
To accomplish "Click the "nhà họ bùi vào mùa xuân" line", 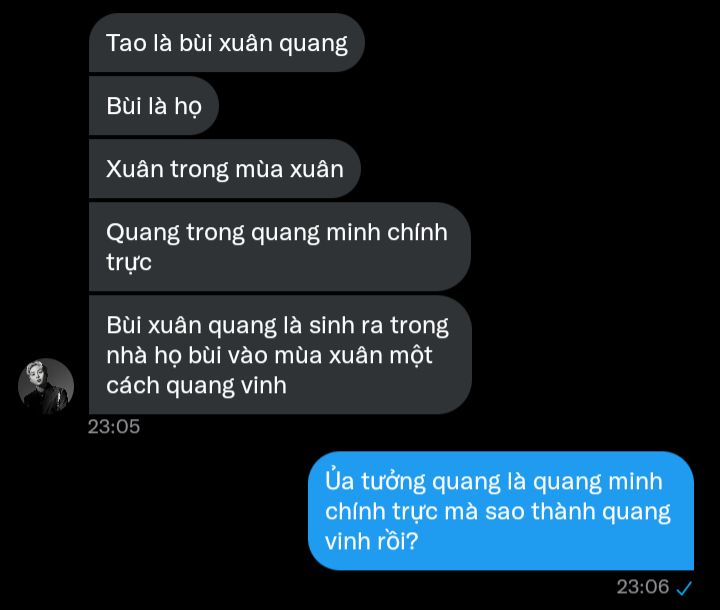I will point(270,355).
